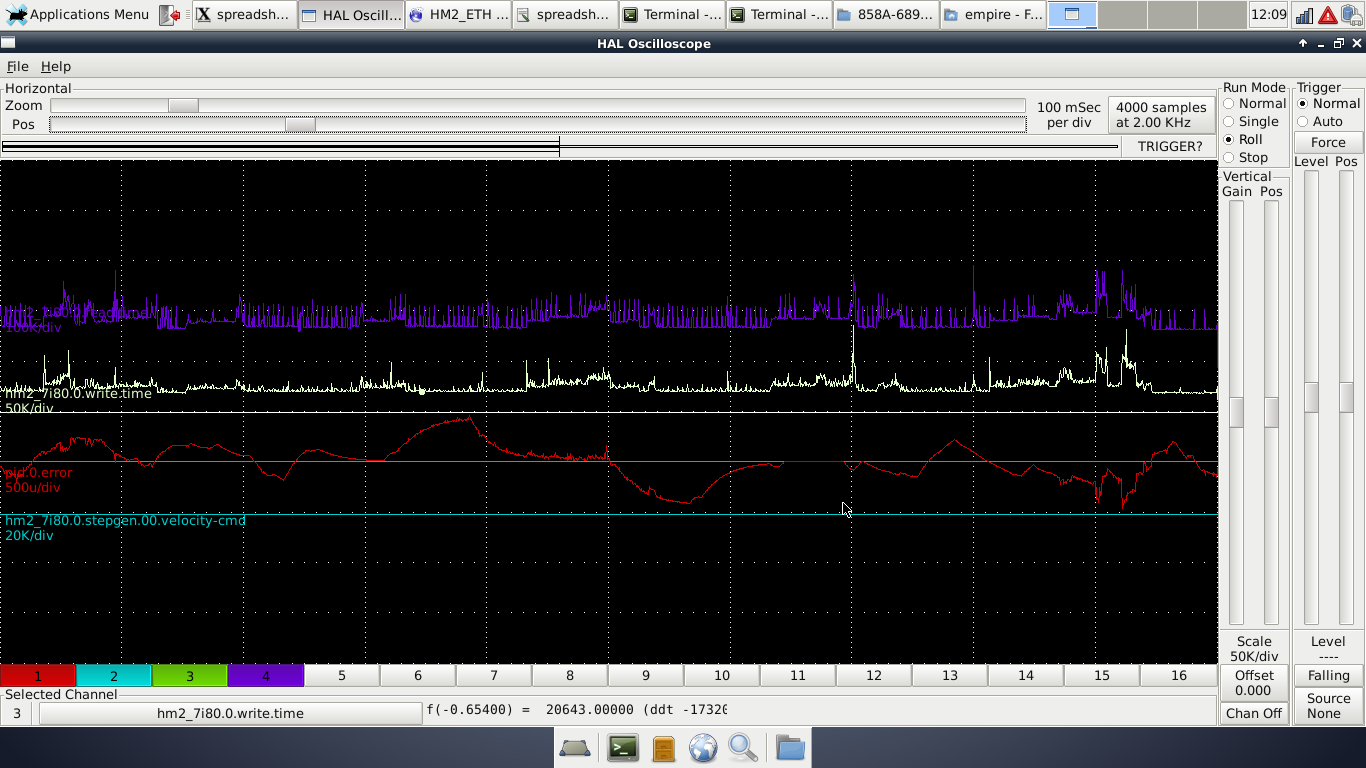Click the workspace switcher's active desktop

coord(1072,14)
